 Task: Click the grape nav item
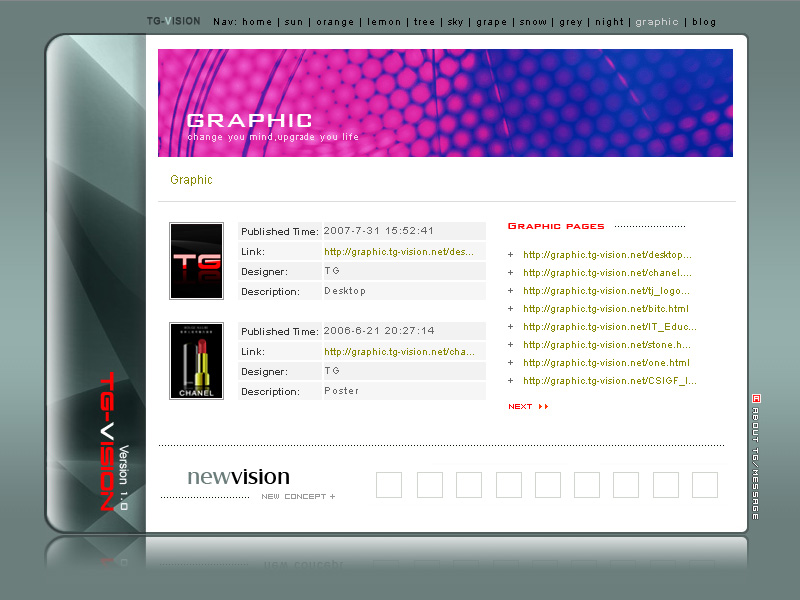click(491, 22)
